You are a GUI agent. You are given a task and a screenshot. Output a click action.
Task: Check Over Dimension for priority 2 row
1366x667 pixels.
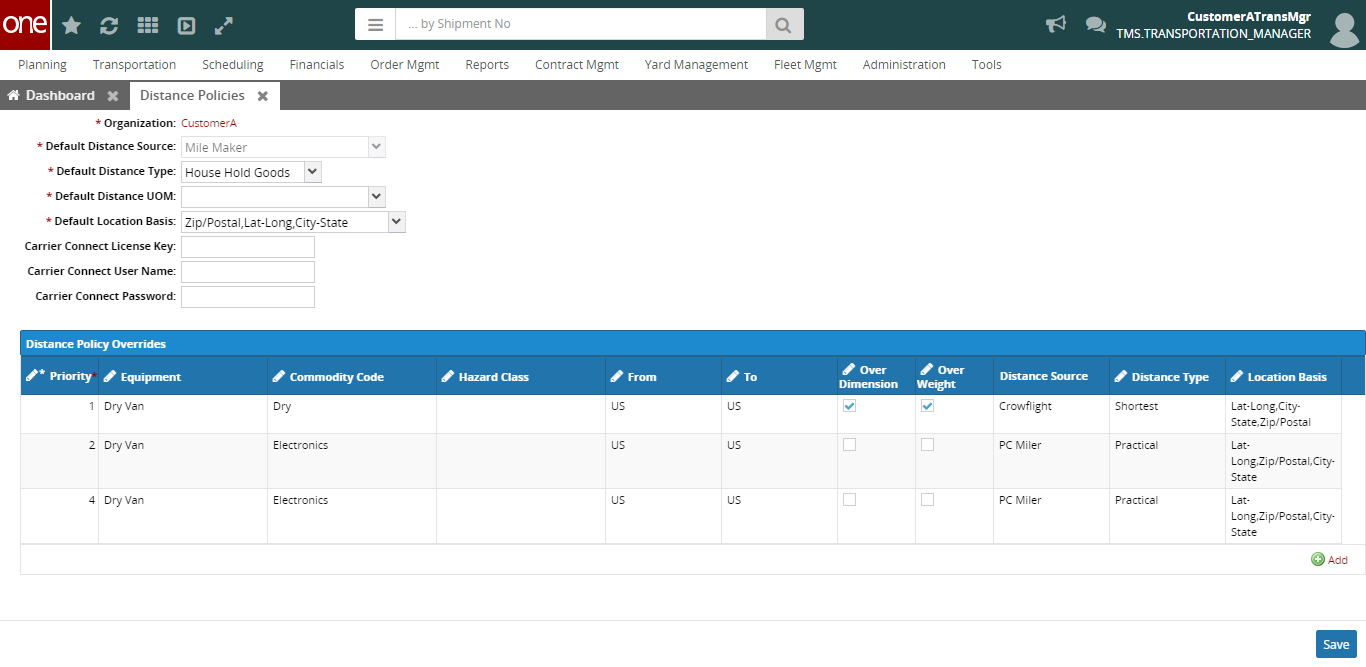point(850,445)
